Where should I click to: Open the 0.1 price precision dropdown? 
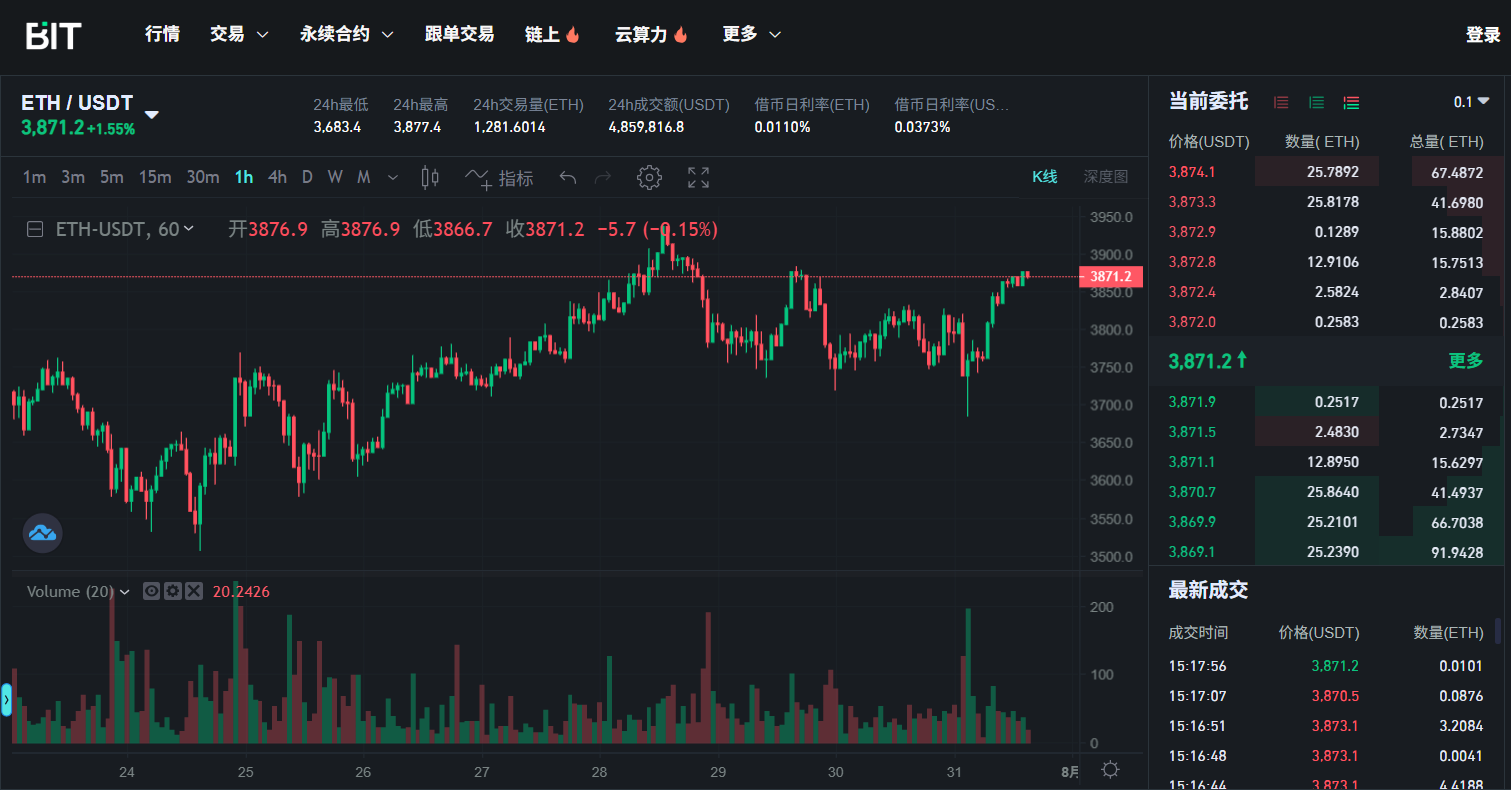pyautogui.click(x=1471, y=102)
